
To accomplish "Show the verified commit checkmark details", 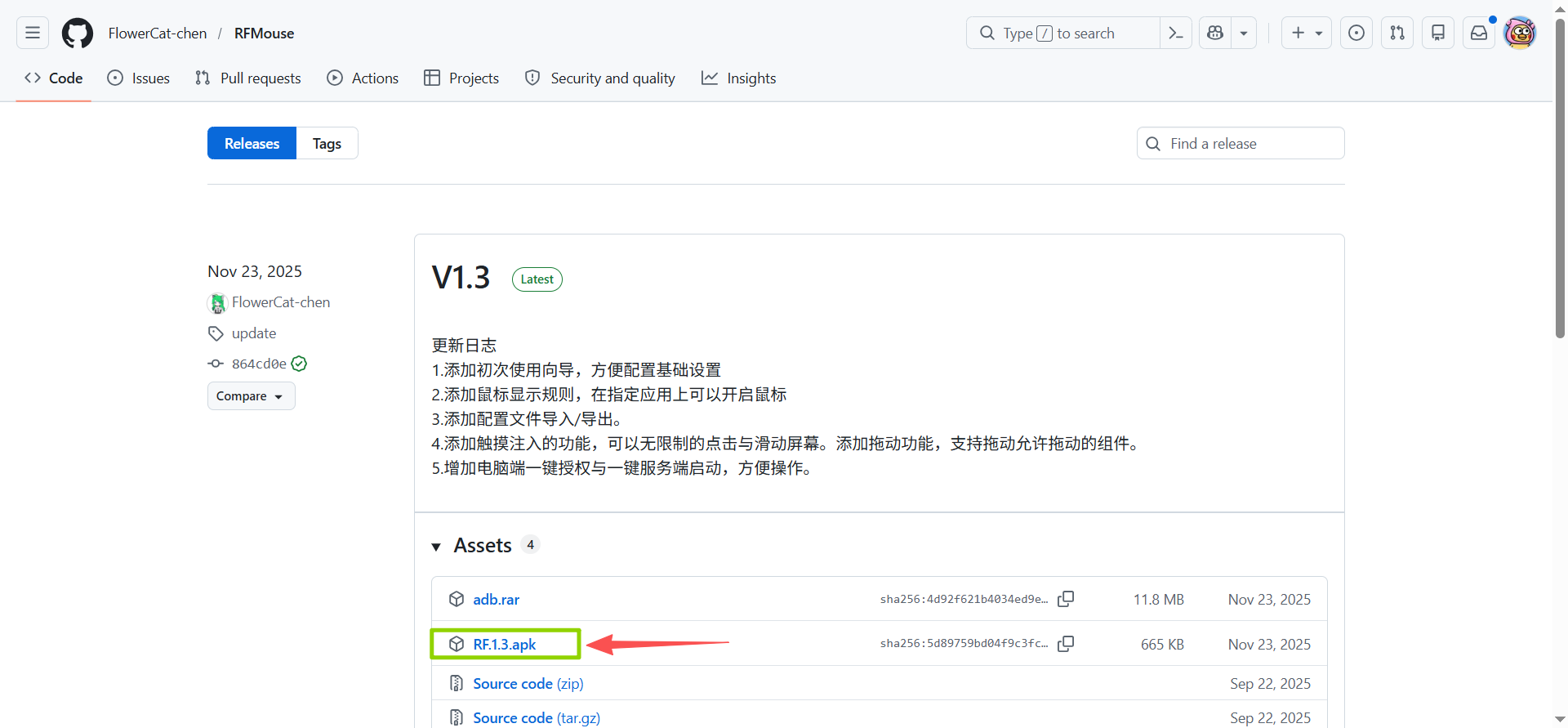I will (x=300, y=364).
